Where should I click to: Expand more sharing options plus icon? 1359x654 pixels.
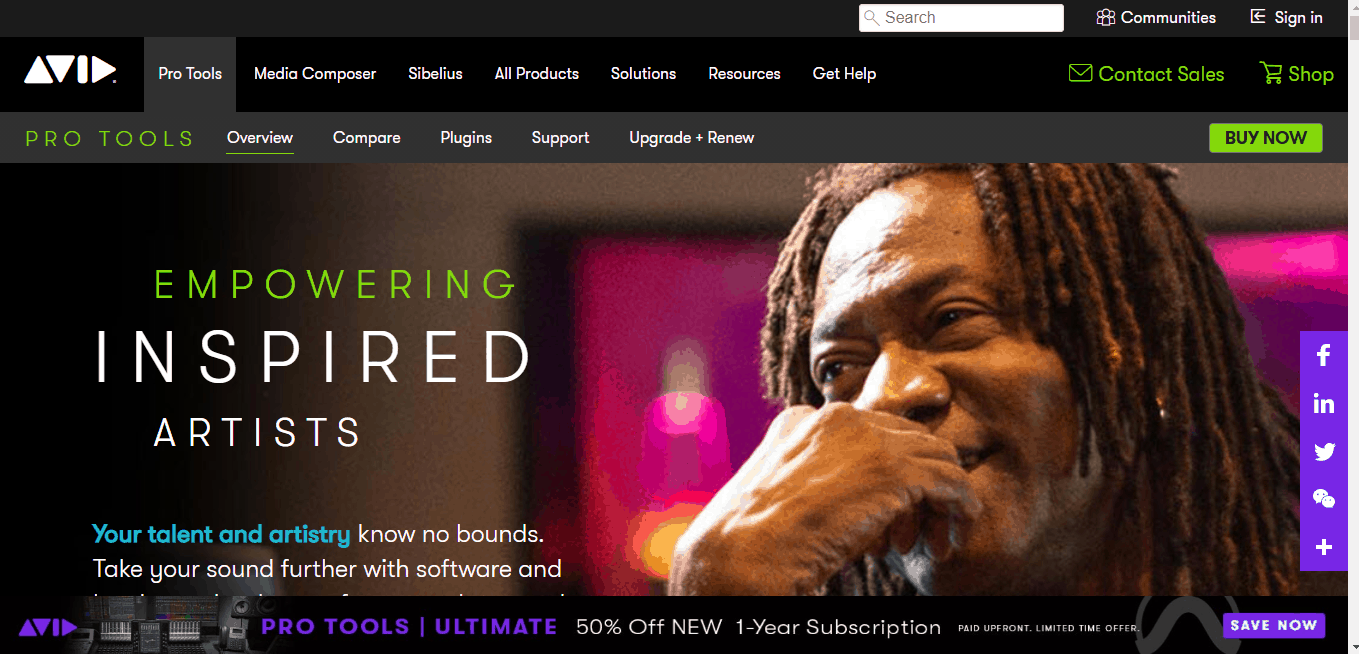click(x=1324, y=547)
